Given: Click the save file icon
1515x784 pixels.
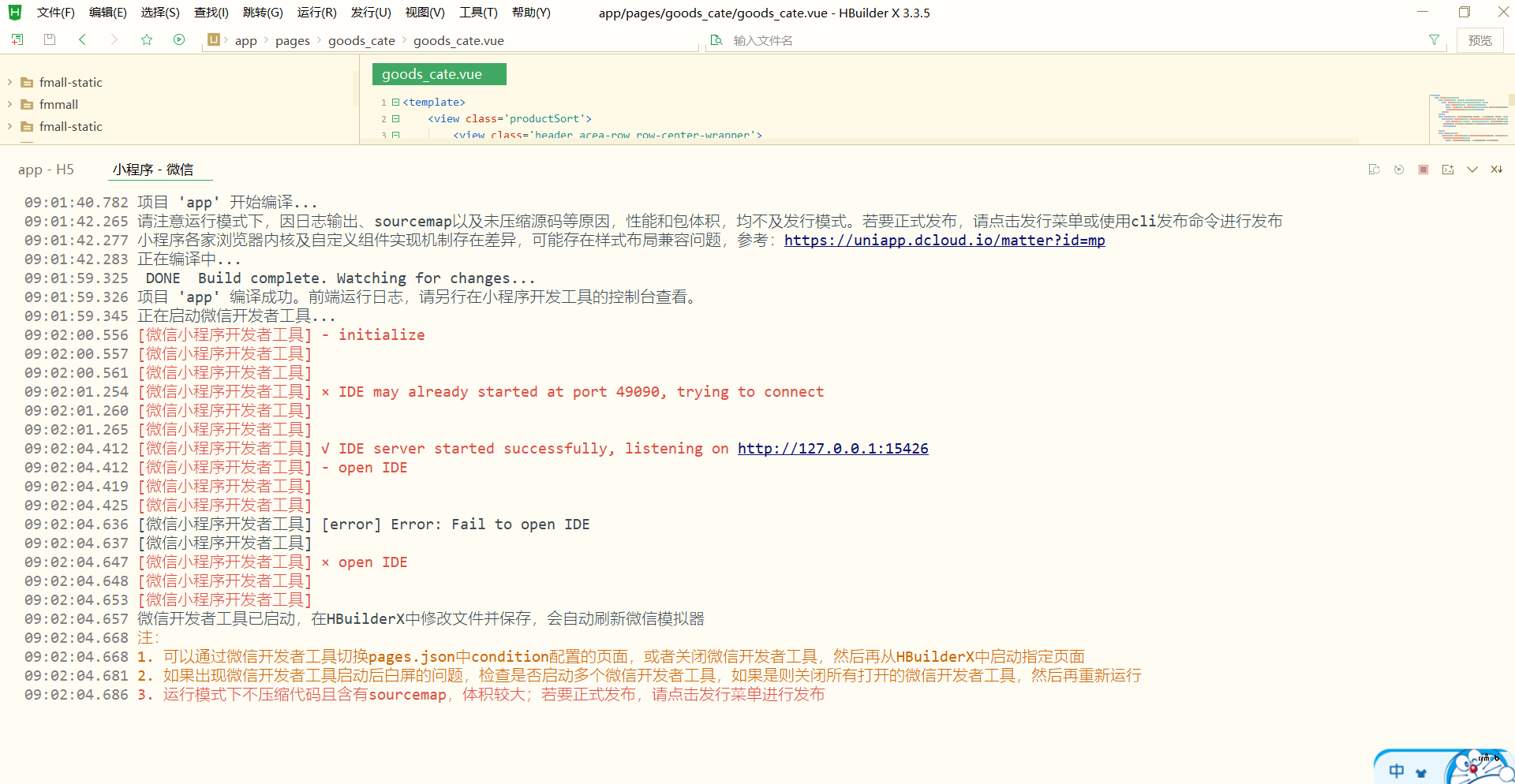Looking at the screenshot, I should click(x=50, y=39).
